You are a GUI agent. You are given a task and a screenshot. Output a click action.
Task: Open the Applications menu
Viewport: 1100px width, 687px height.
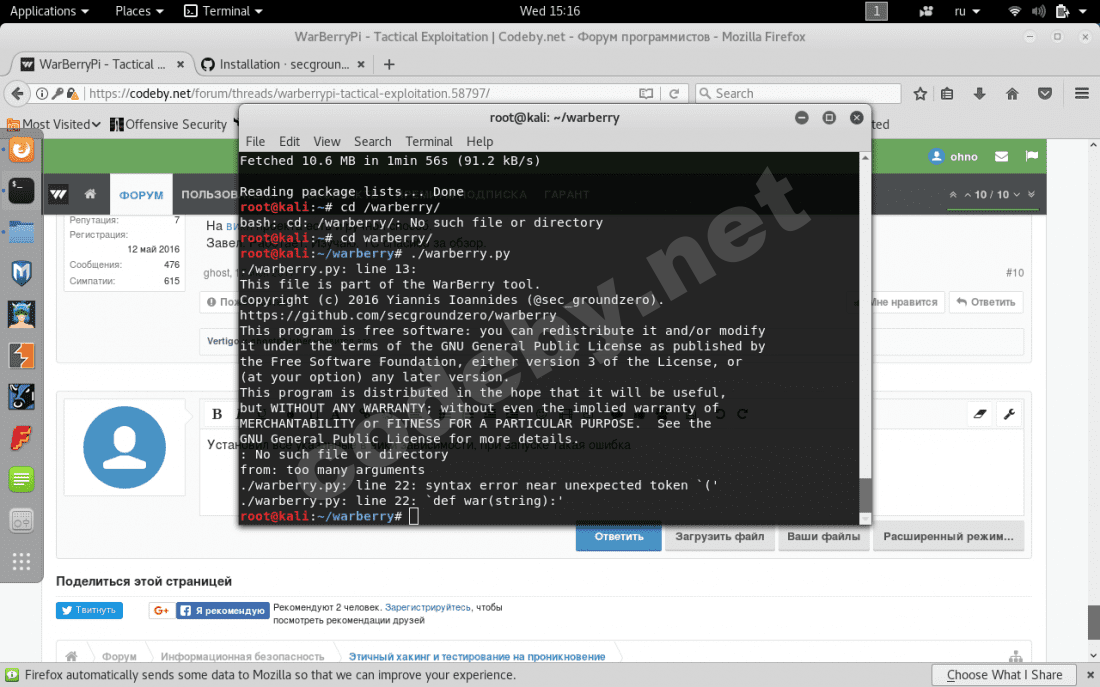click(49, 11)
